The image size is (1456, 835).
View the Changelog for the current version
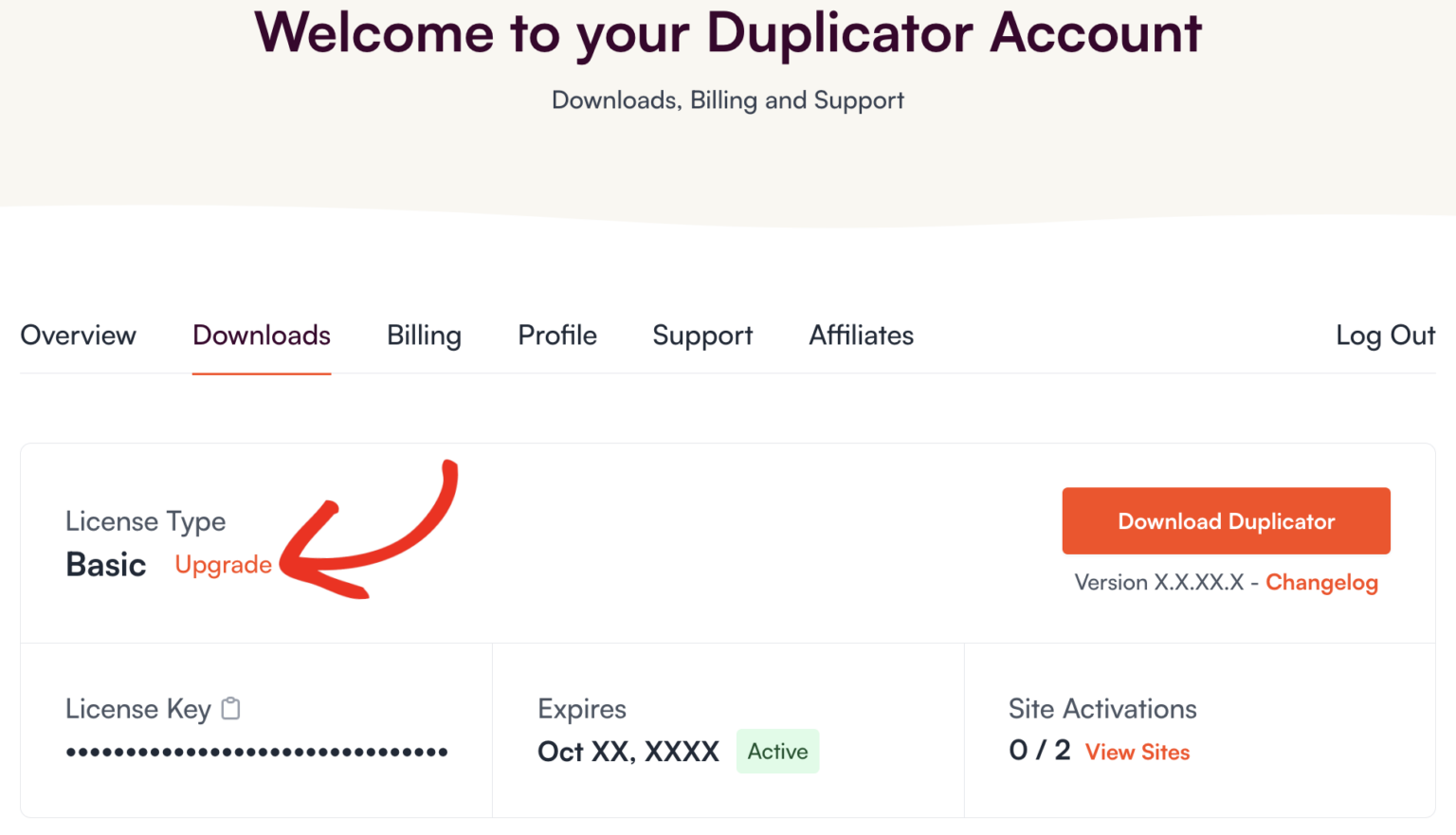[1322, 582]
